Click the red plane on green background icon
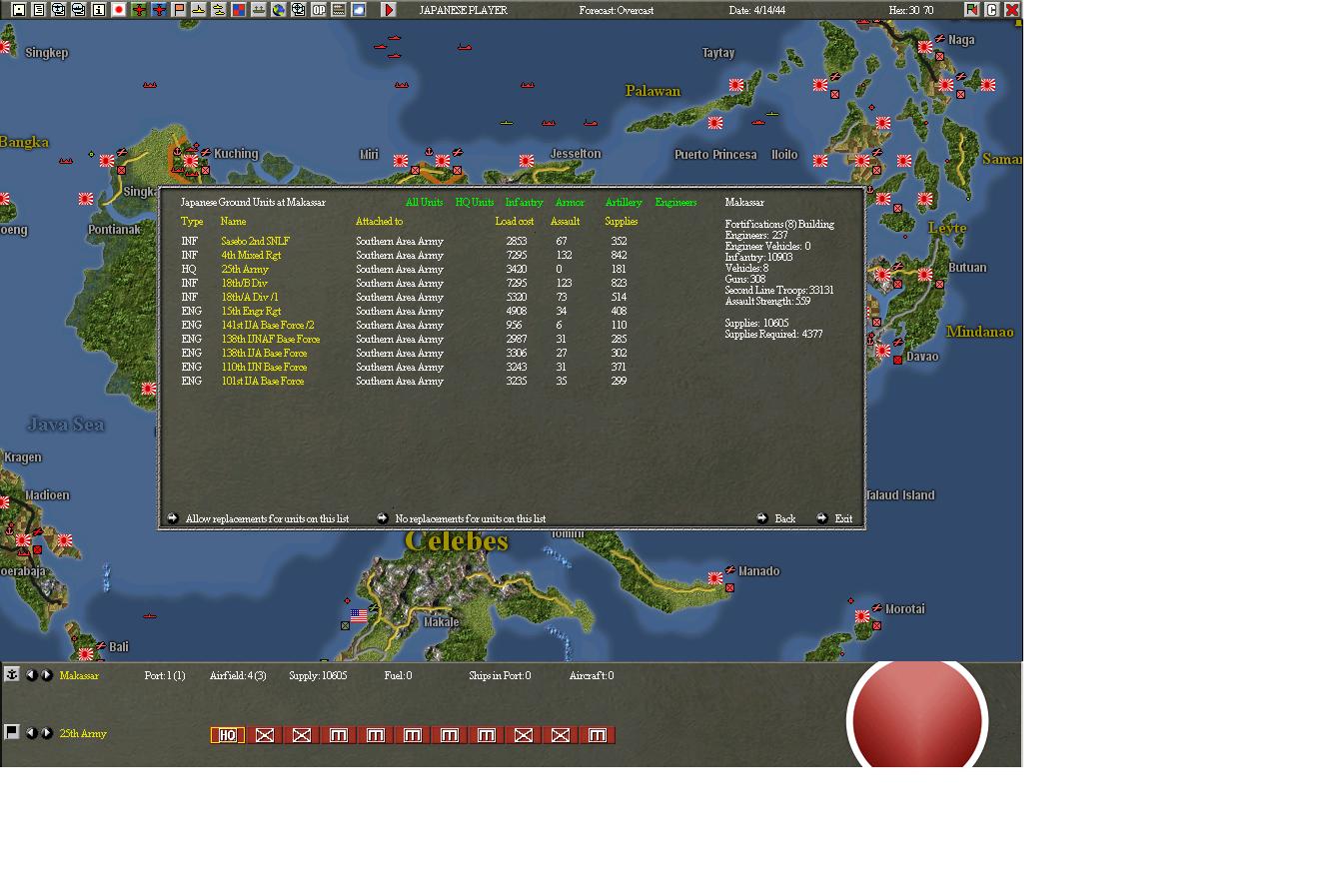Image resolution: width=1337 pixels, height=896 pixels. pos(139,10)
